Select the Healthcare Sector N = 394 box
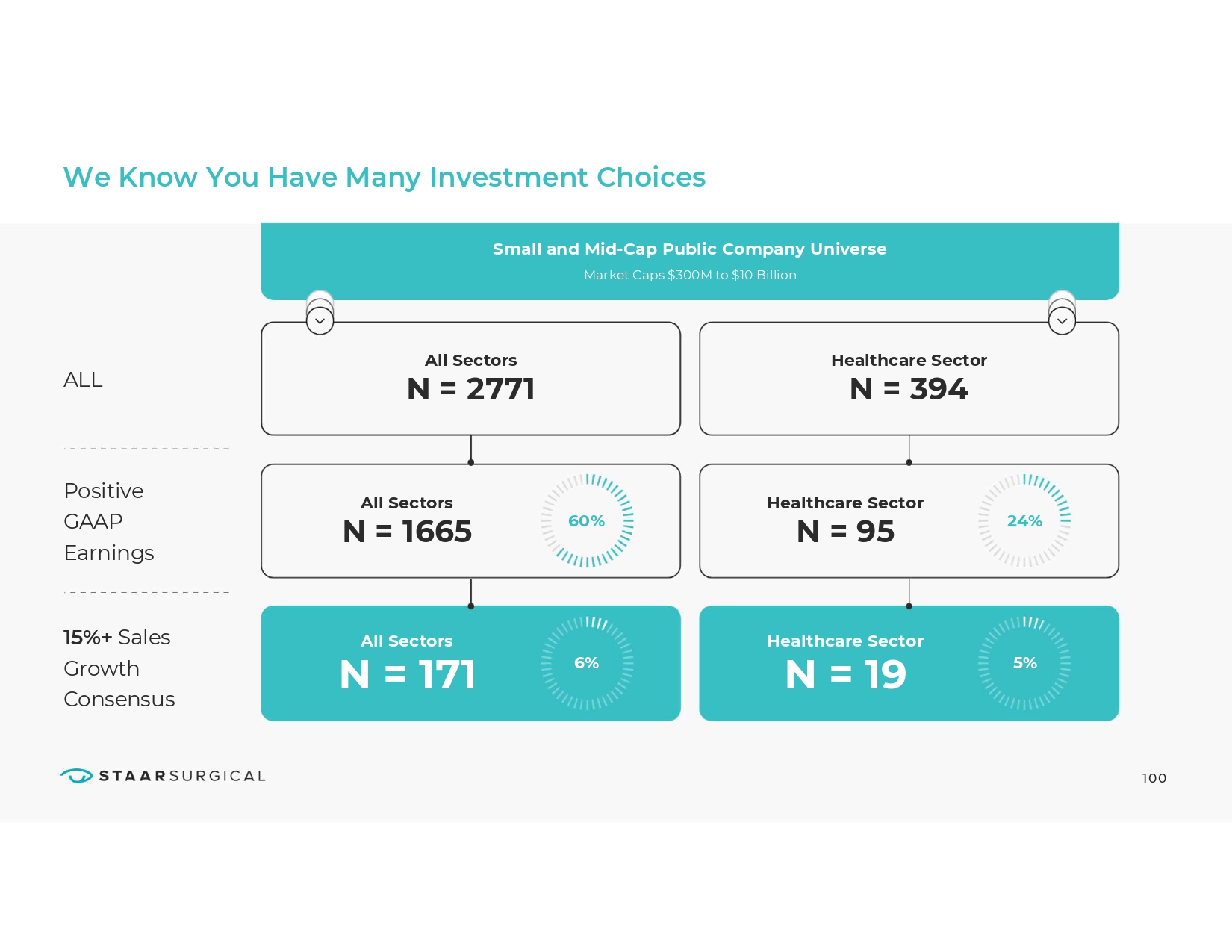Screen dimensions: 1232x952 pos(909,379)
